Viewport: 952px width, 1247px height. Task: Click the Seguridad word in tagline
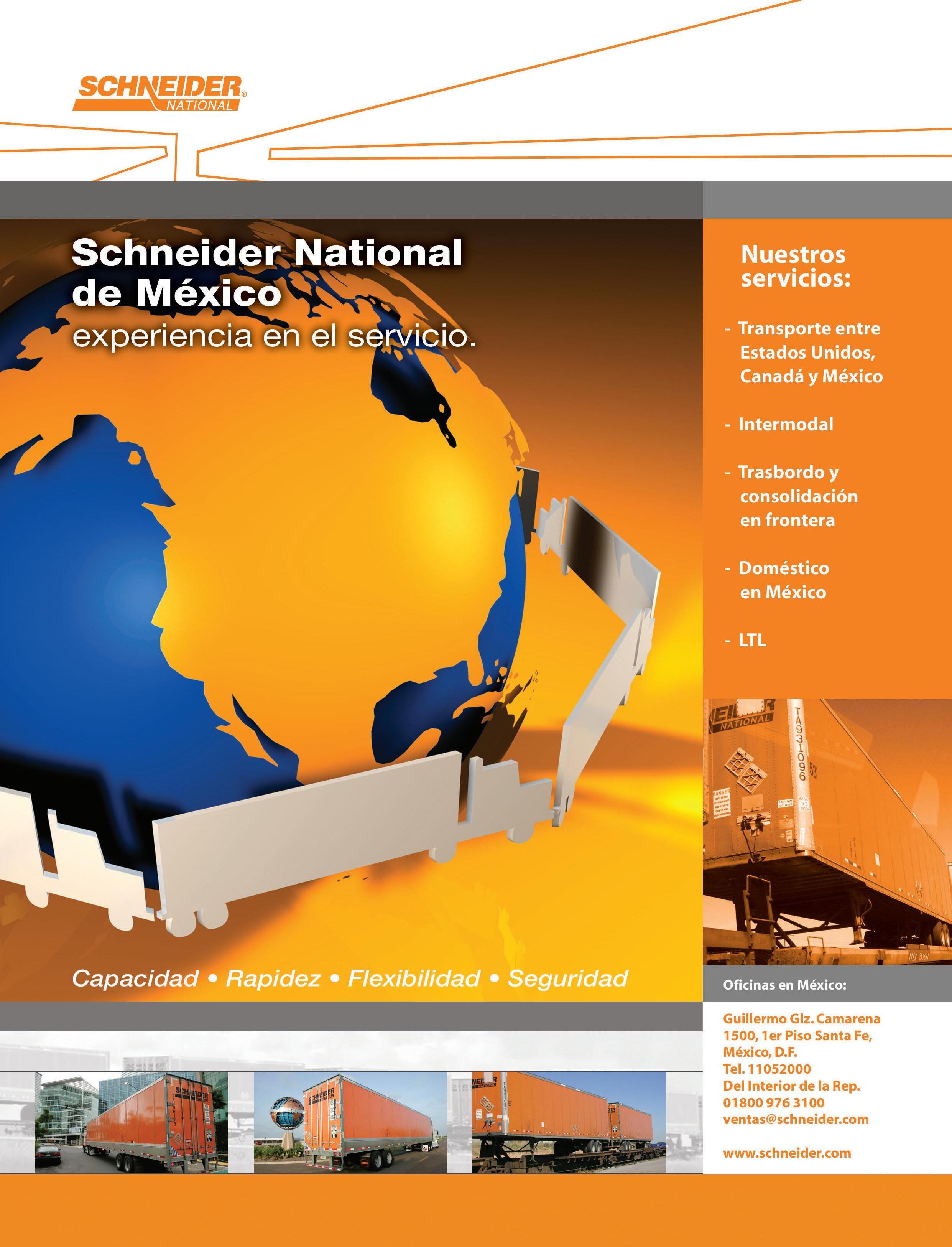(567, 978)
